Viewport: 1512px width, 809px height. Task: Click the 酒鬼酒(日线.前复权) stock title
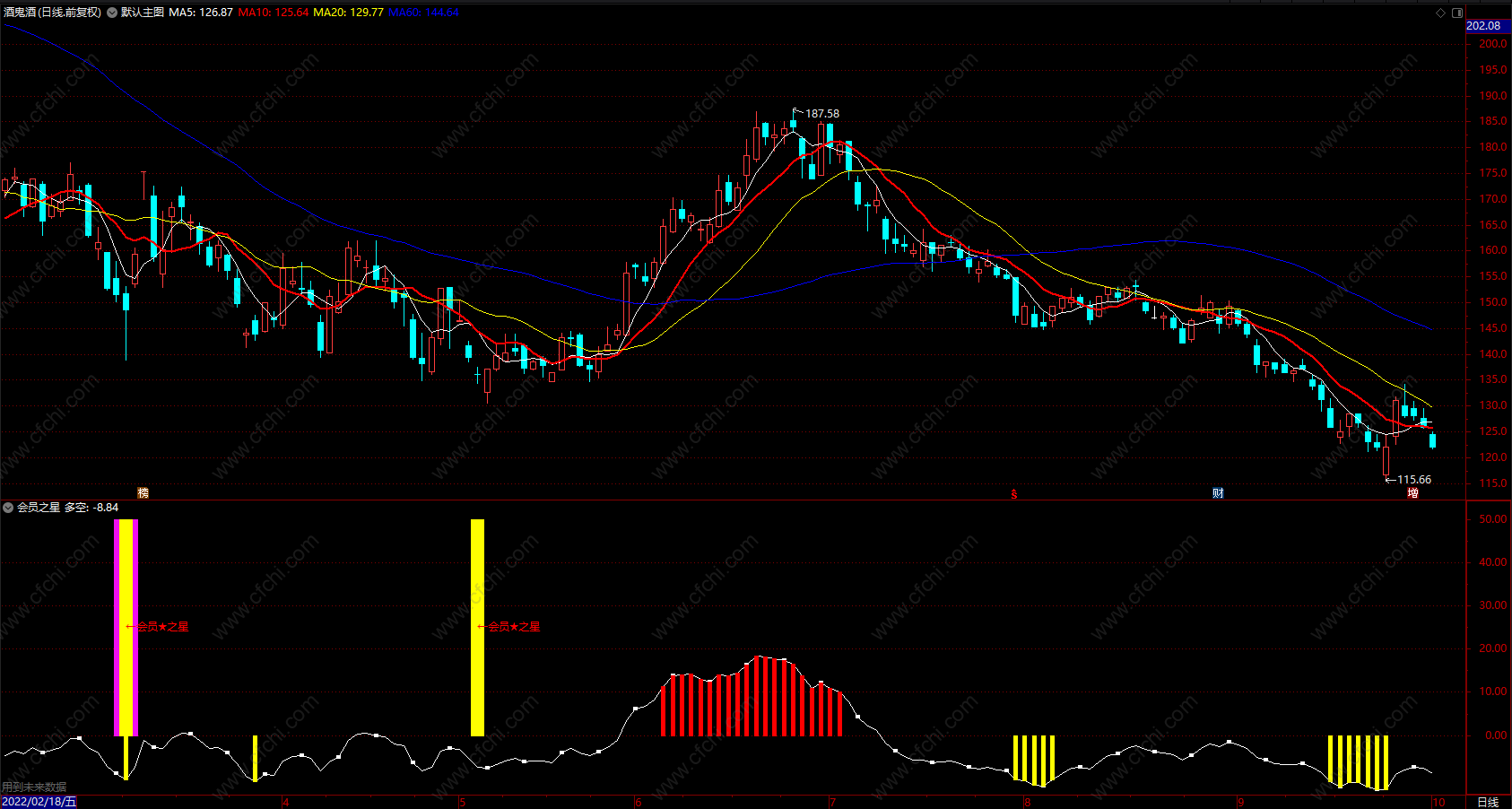(x=52, y=13)
